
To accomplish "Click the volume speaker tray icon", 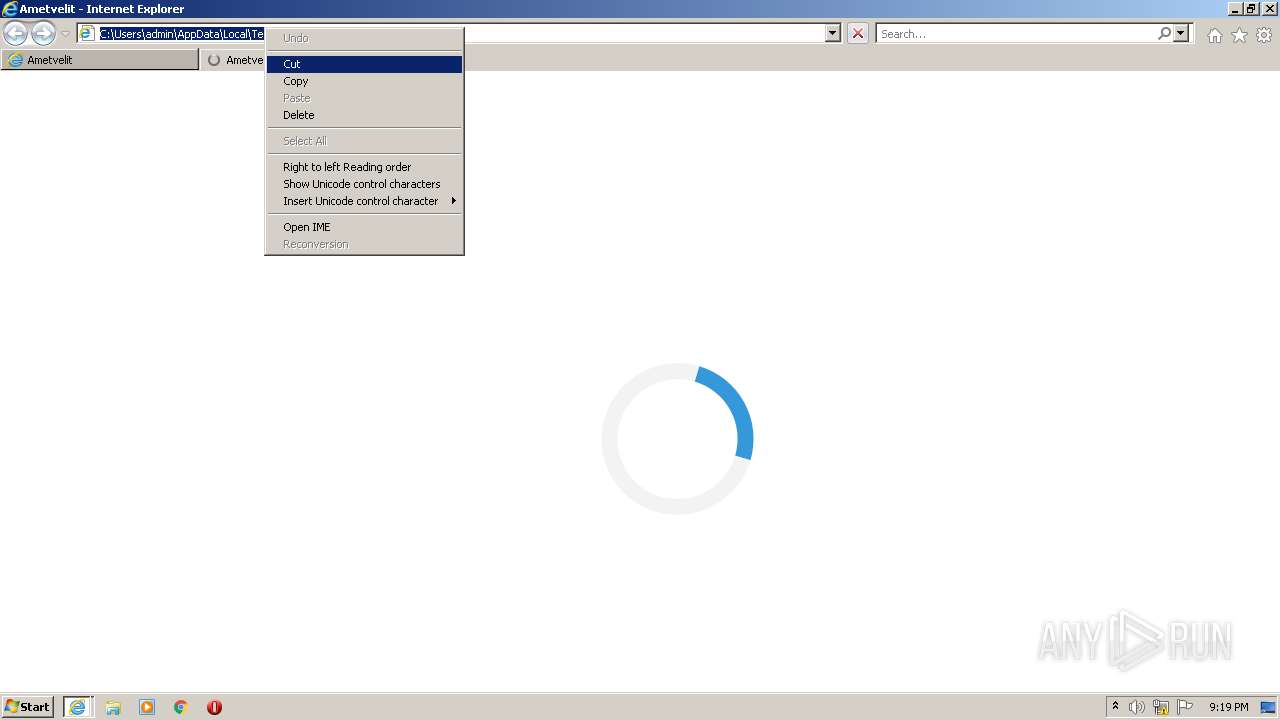I will 1137,707.
